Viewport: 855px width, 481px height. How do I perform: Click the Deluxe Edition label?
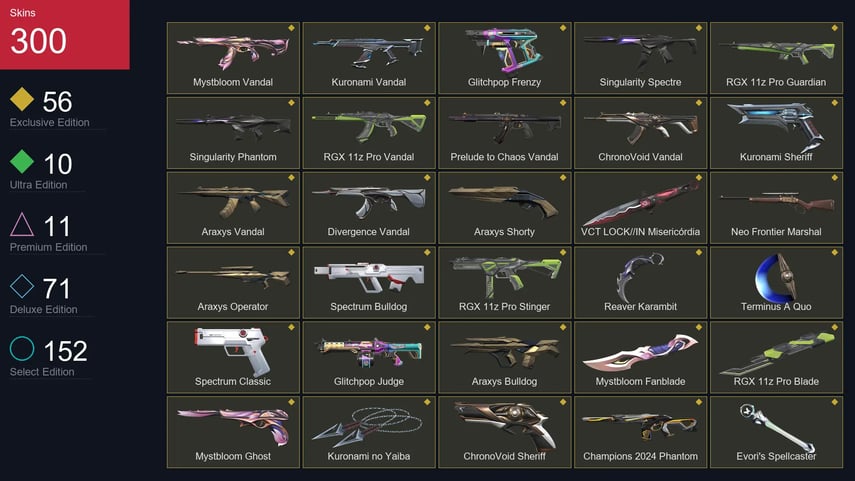44,309
